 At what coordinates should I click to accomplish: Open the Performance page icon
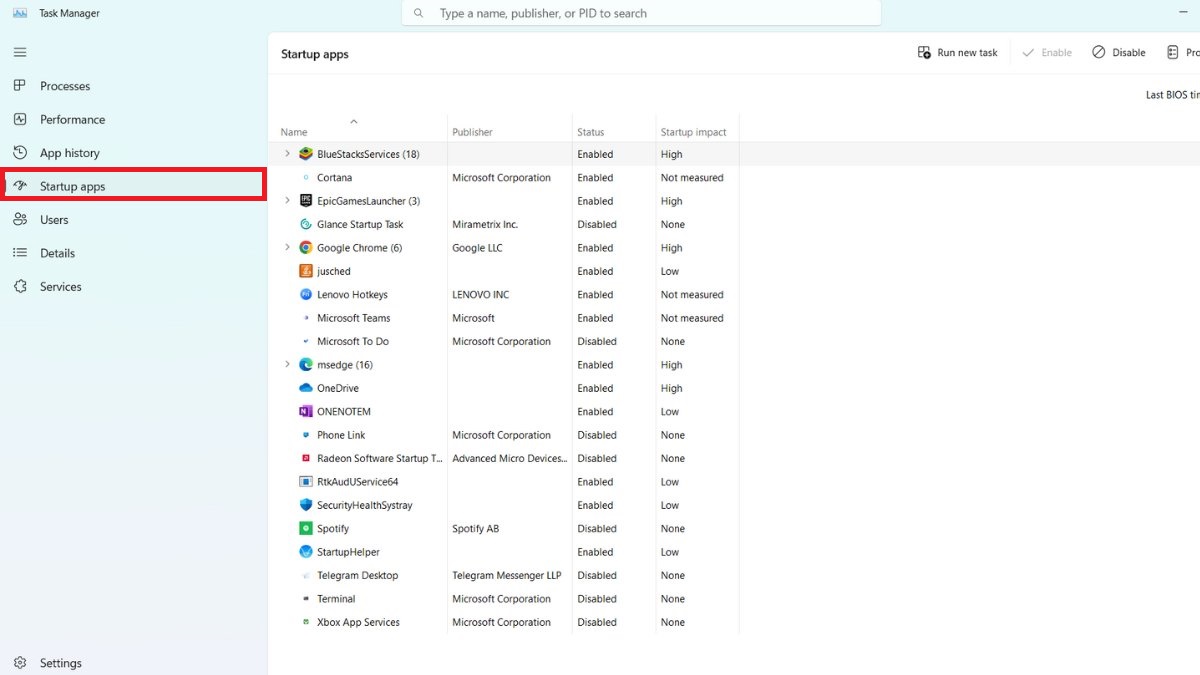pyautogui.click(x=20, y=119)
